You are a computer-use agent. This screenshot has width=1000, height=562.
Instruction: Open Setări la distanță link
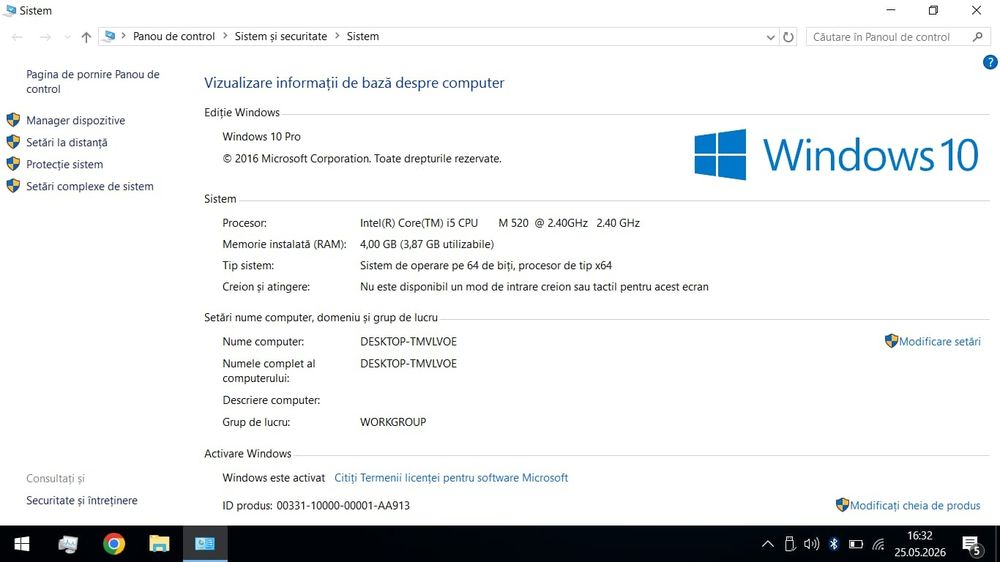click(x=66, y=142)
